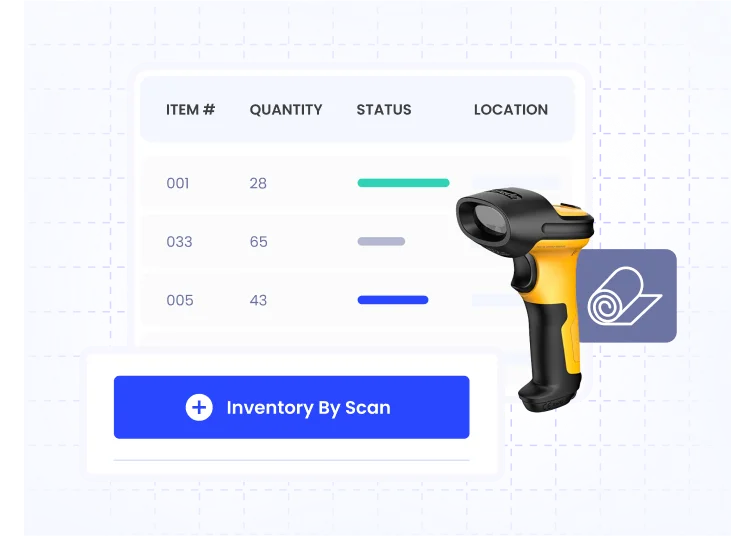Sort by the QUANTITY column header
This screenshot has height=536, width=731.
click(x=286, y=110)
